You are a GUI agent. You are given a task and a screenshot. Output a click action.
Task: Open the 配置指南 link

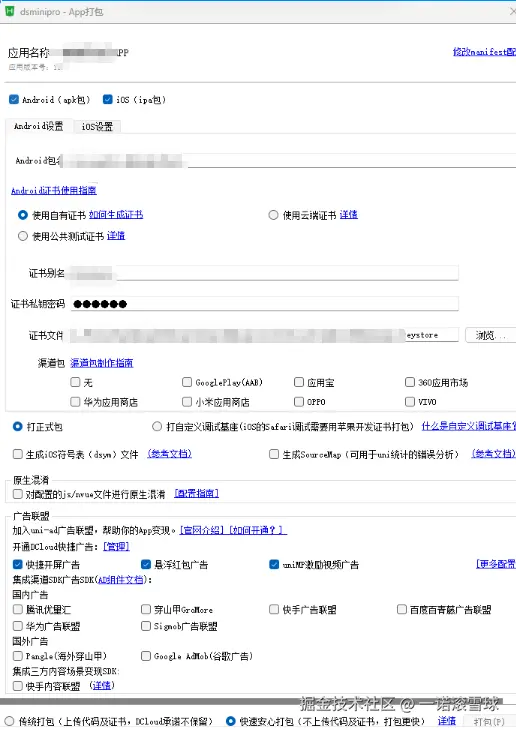tap(197, 493)
